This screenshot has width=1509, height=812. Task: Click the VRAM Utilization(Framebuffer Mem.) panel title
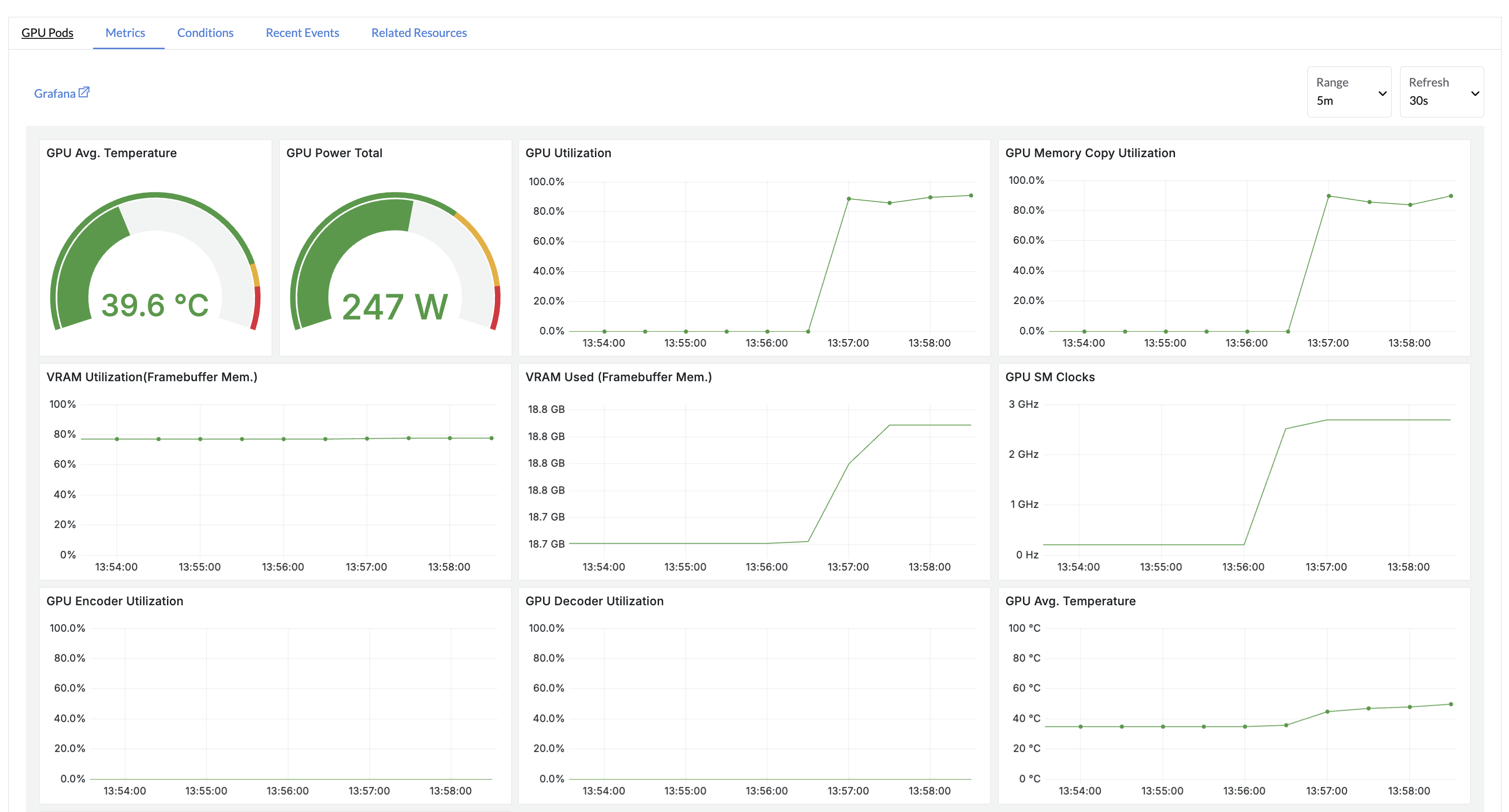click(152, 377)
